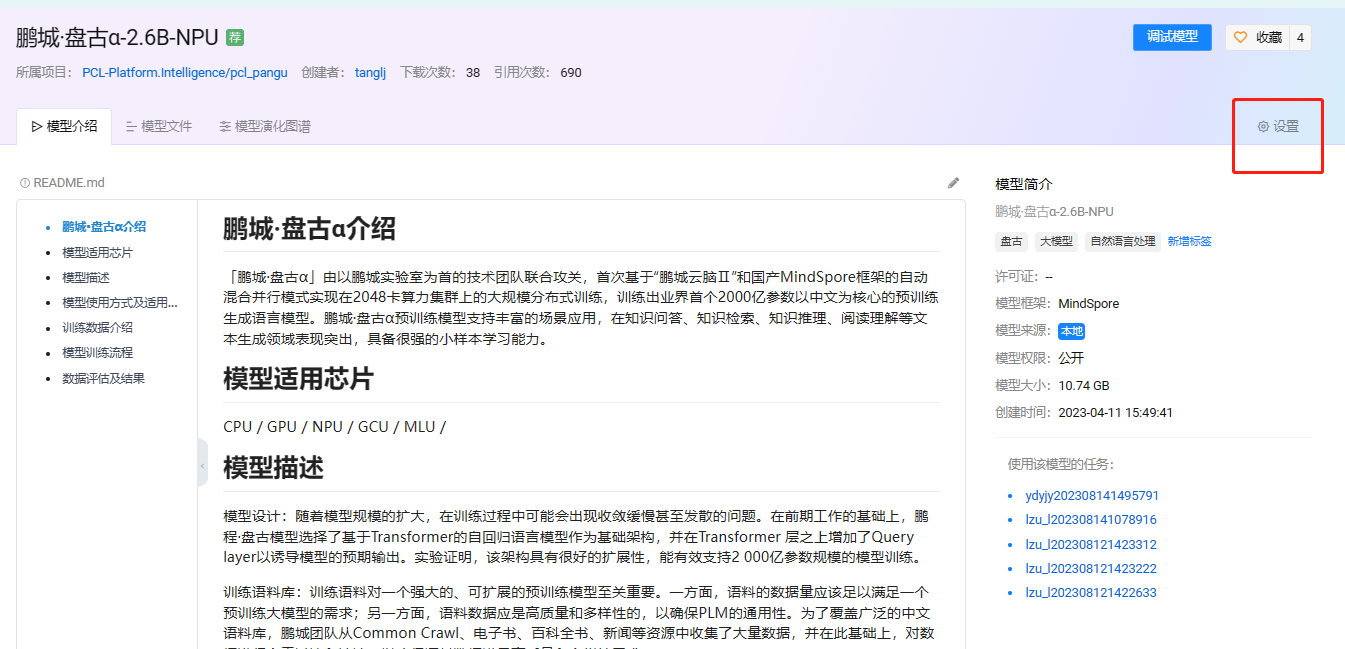Open project link PCL-Platform.Intelligence/pcl_pangu

(185, 72)
